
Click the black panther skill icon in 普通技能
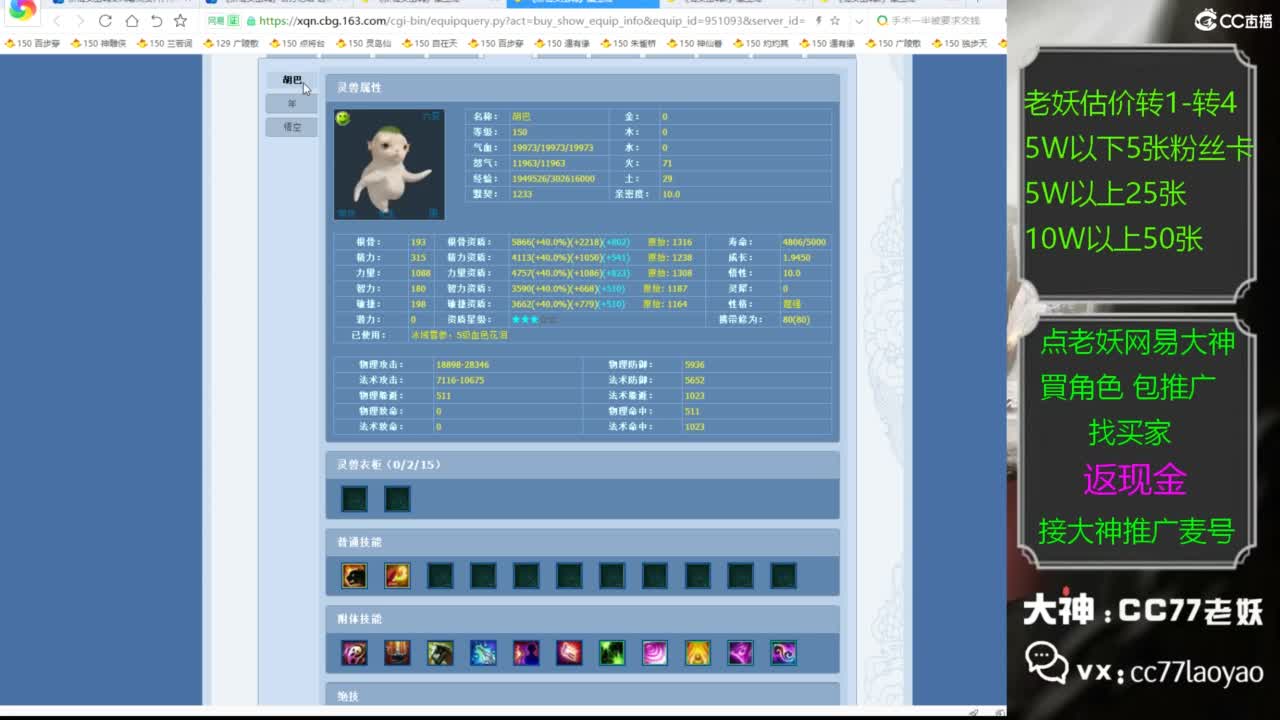tap(354, 575)
